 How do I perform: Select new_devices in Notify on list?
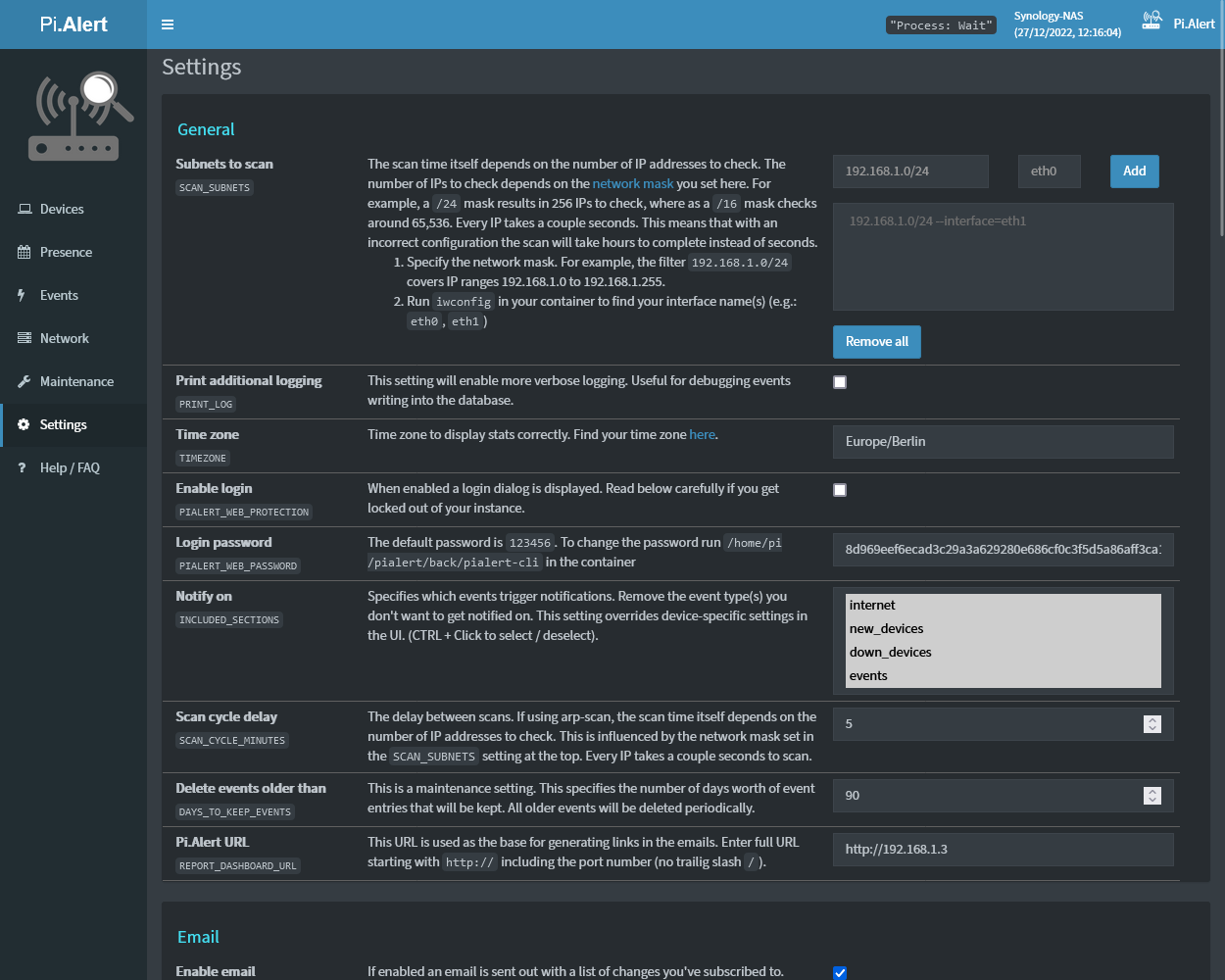coord(886,629)
